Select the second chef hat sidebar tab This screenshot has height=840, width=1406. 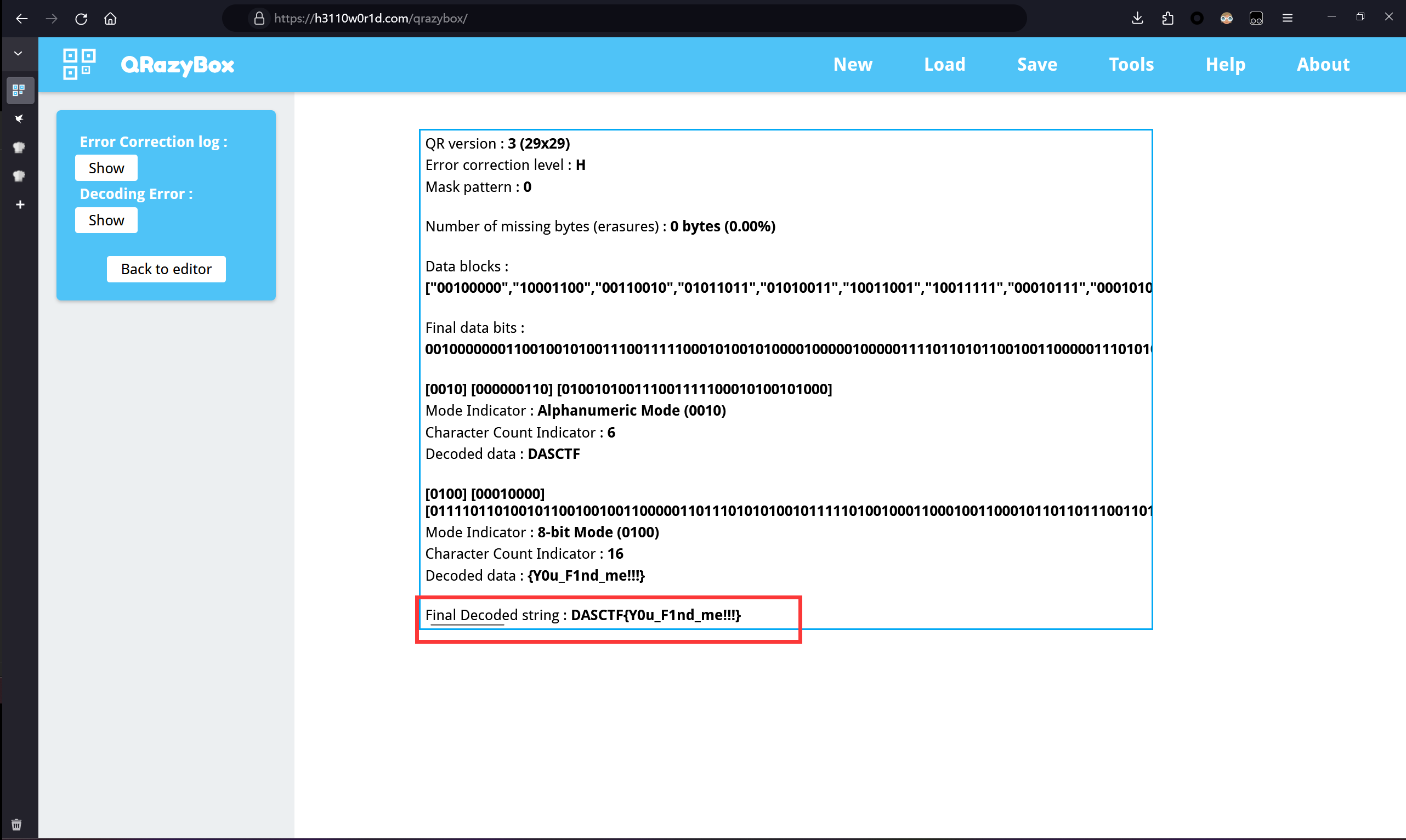click(19, 176)
